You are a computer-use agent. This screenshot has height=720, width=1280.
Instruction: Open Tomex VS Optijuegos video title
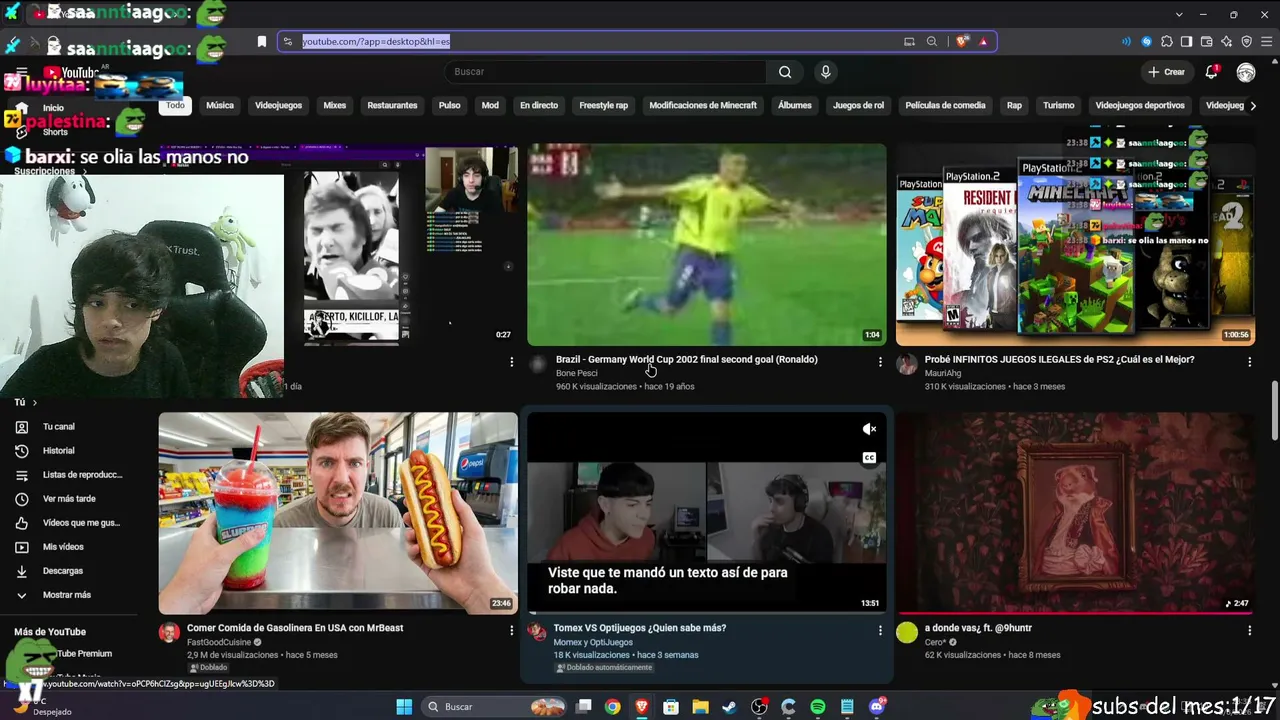click(640, 628)
